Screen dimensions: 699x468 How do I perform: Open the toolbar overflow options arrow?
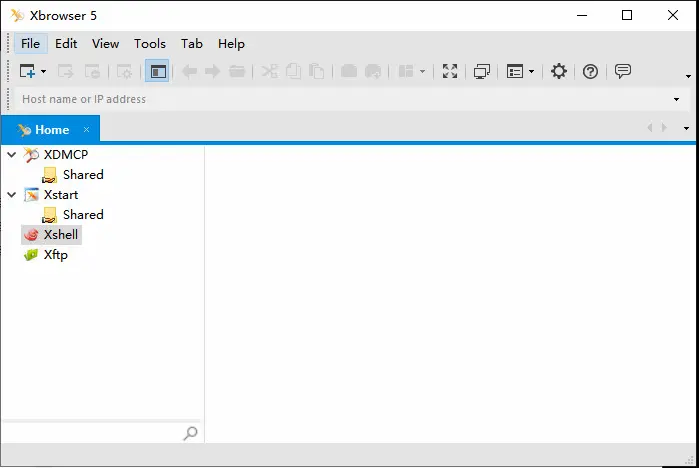[688, 76]
